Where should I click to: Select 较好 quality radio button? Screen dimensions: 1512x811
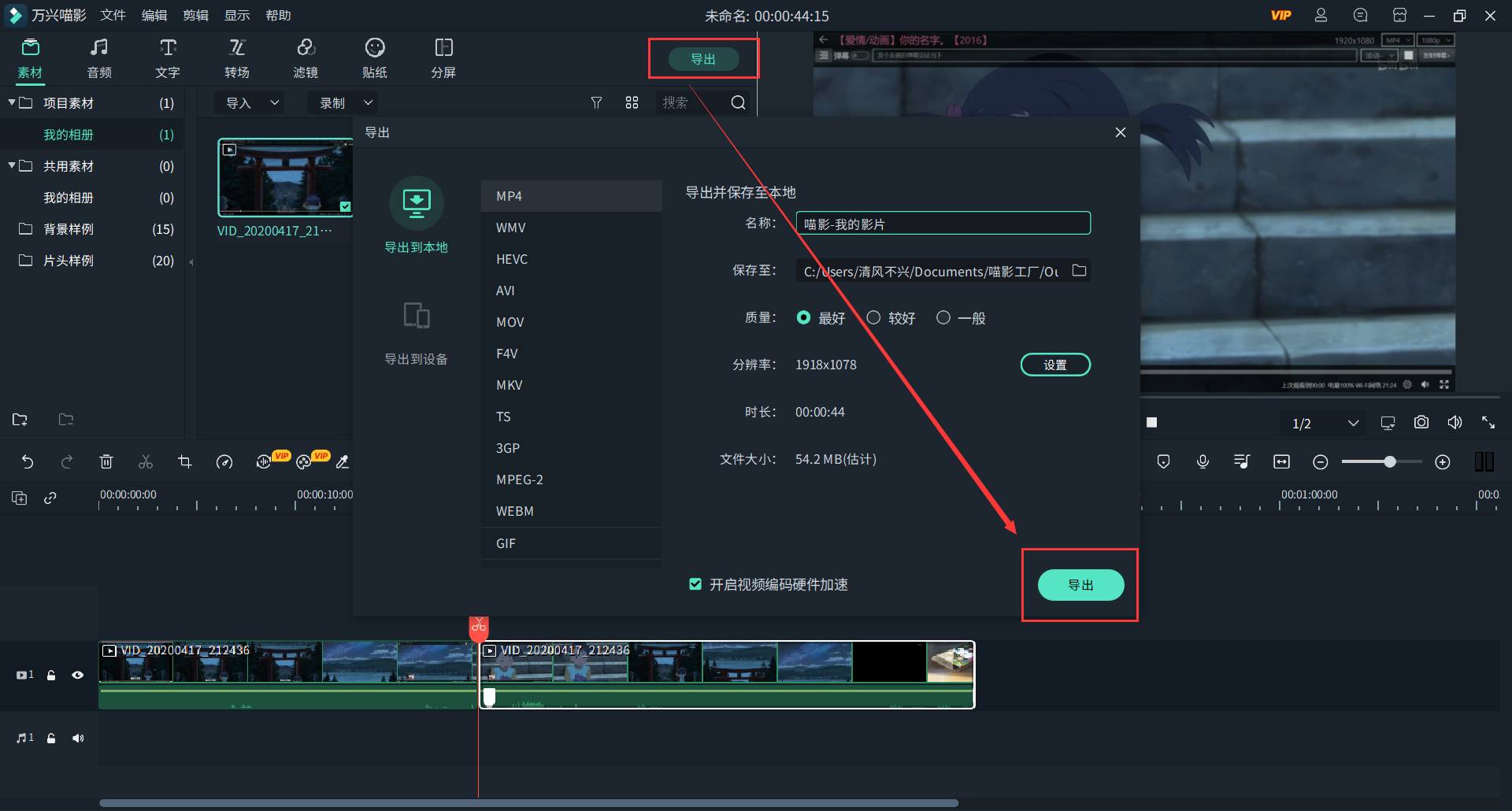873,317
